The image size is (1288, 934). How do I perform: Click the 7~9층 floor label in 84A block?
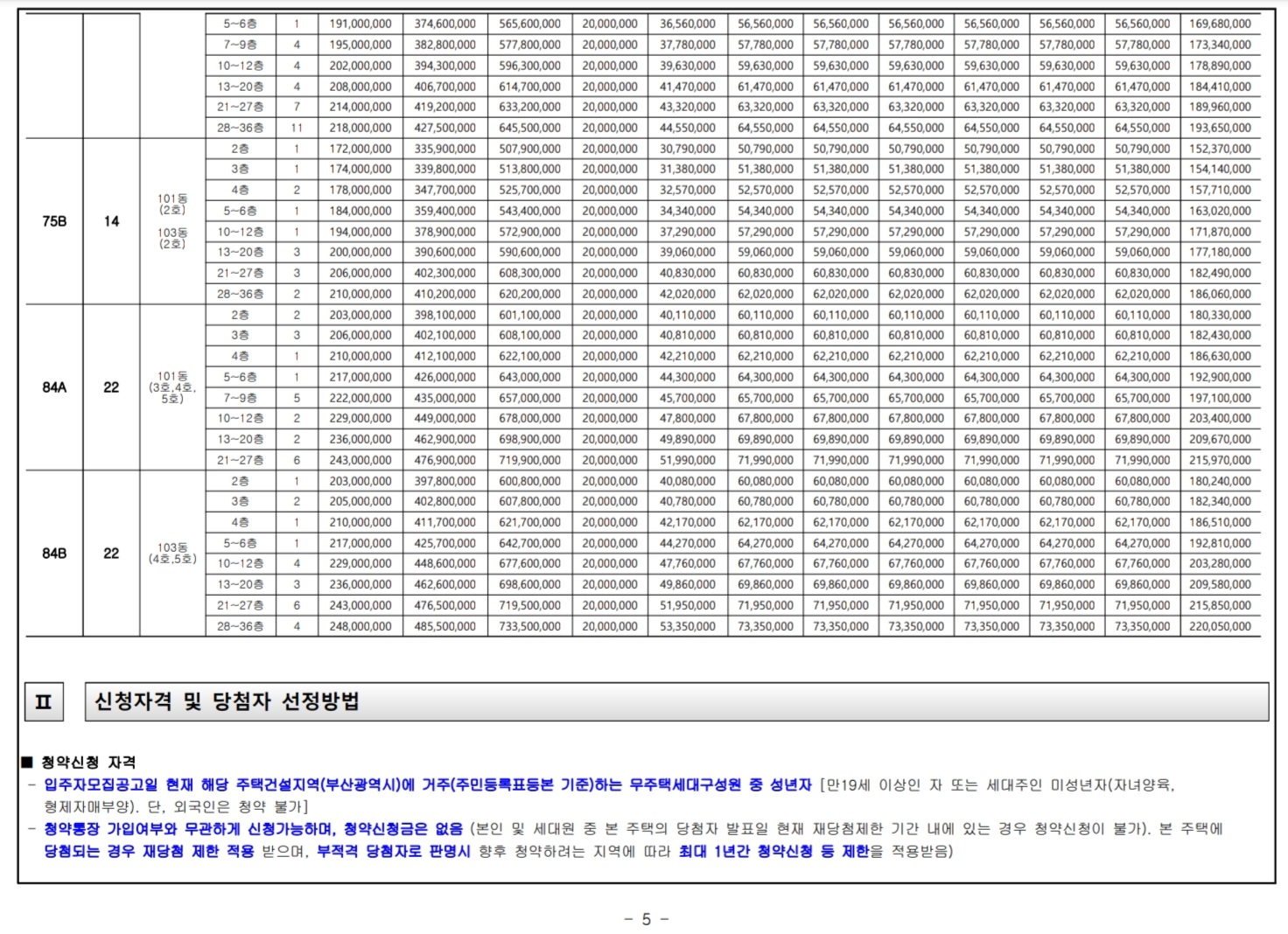point(240,398)
